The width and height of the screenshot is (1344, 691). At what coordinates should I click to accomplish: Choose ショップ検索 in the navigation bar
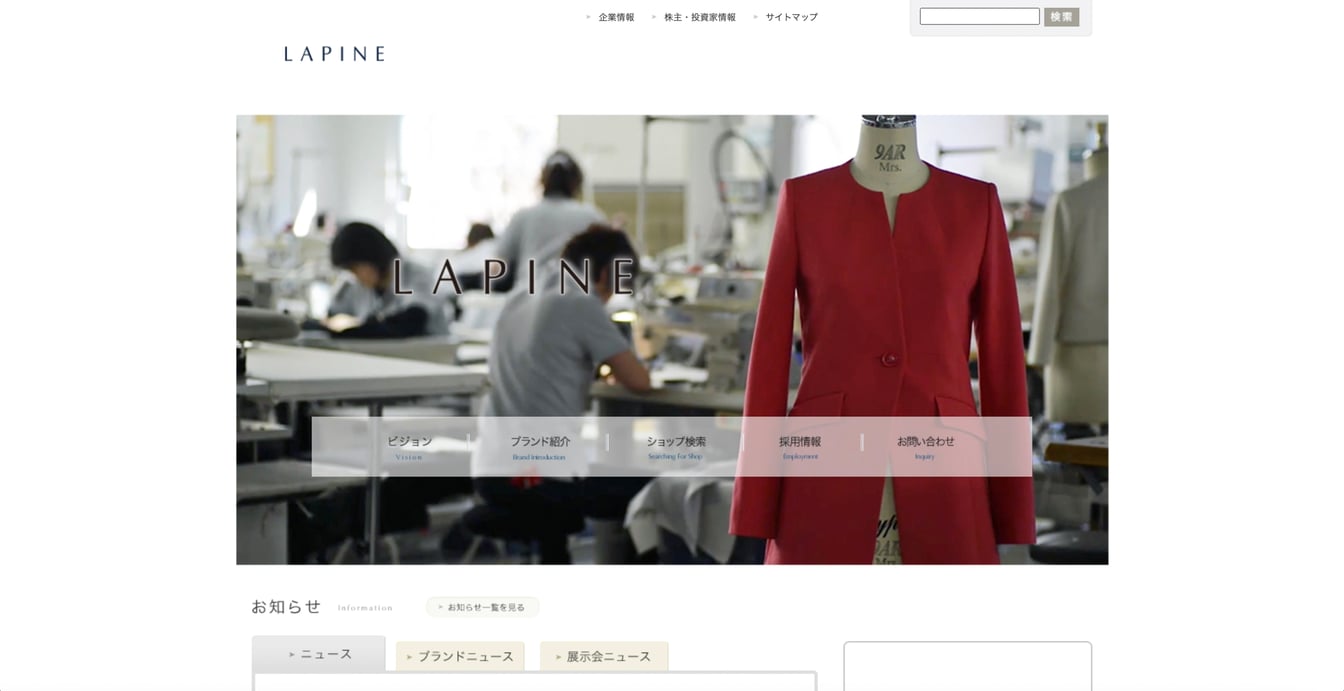click(x=675, y=446)
